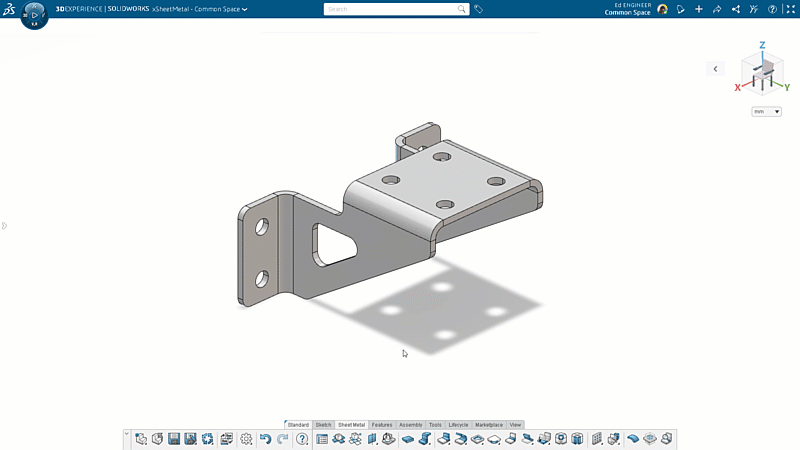This screenshot has height=450, width=800.
Task: Expand the left side panel handle
Action: [4, 226]
